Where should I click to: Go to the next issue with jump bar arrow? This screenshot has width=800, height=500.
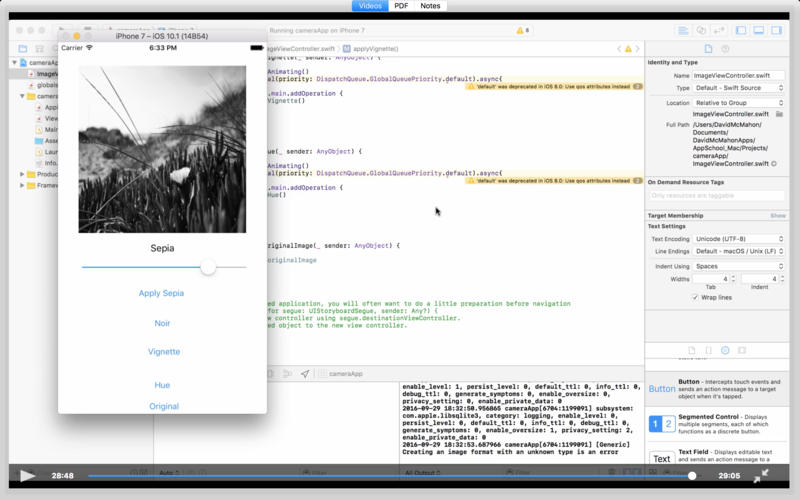[x=637, y=49]
